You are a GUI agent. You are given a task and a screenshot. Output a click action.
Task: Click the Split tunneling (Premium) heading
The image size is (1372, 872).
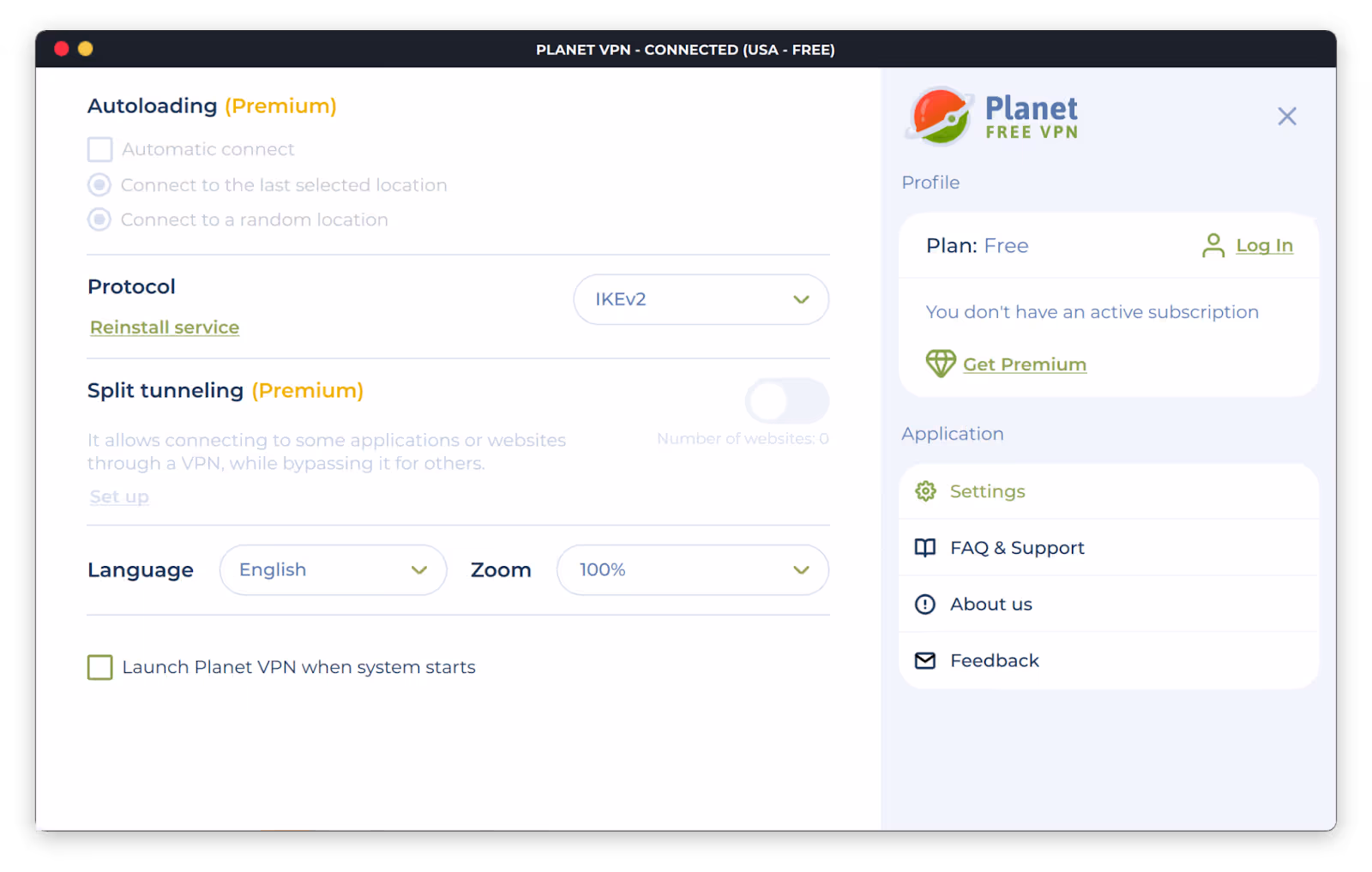point(226,391)
